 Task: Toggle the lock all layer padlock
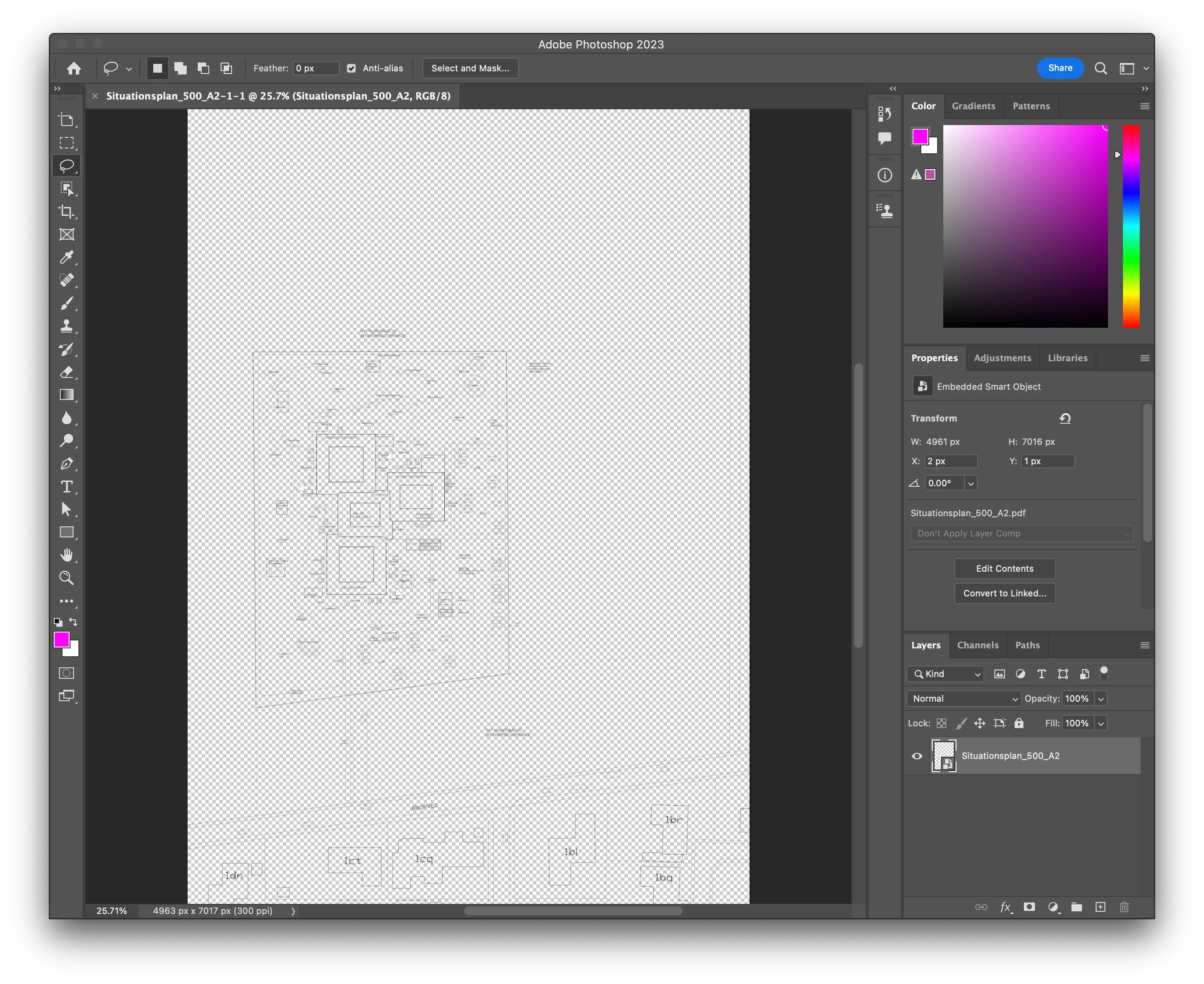point(1019,723)
